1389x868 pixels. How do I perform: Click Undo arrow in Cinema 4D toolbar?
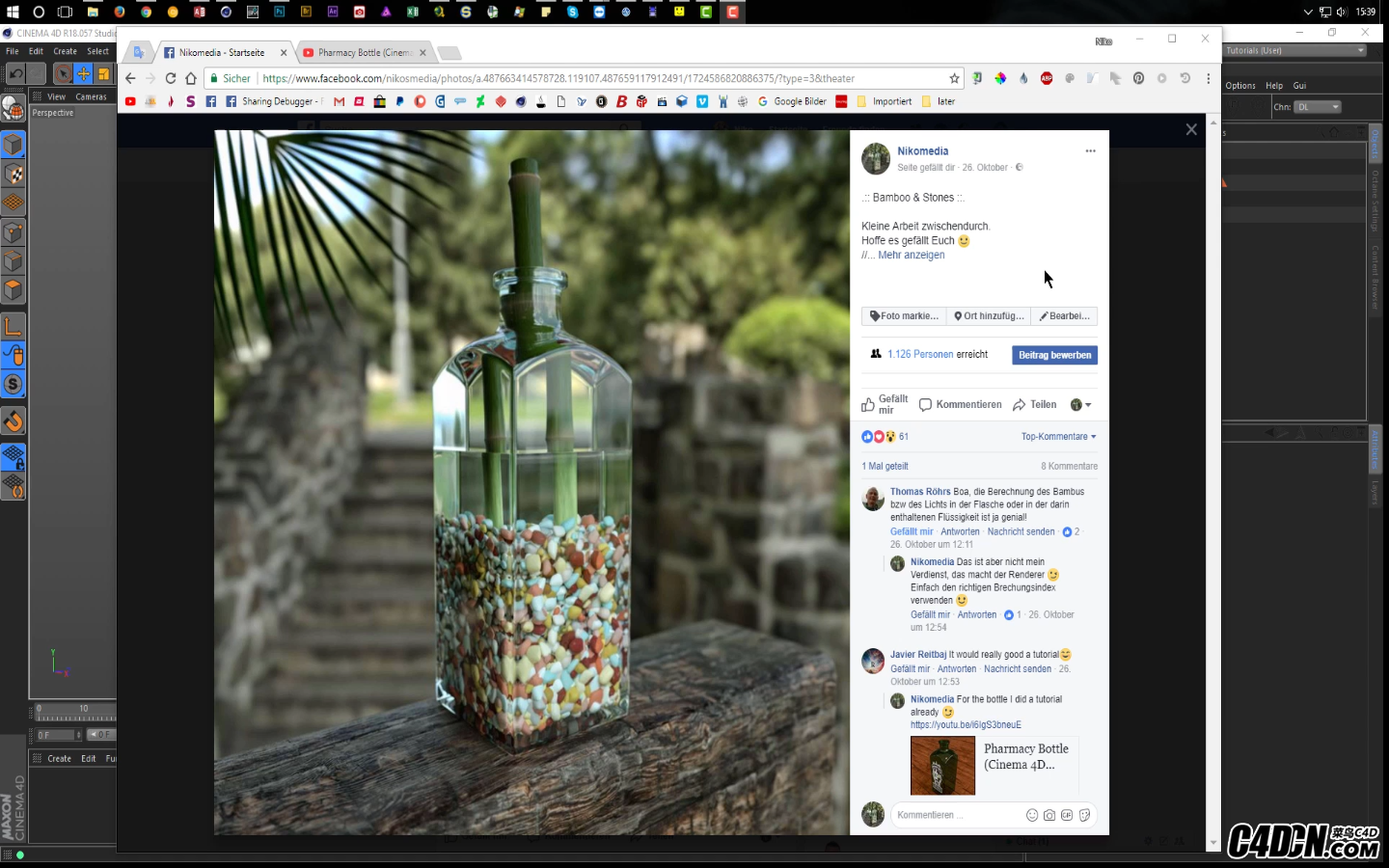(x=15, y=73)
